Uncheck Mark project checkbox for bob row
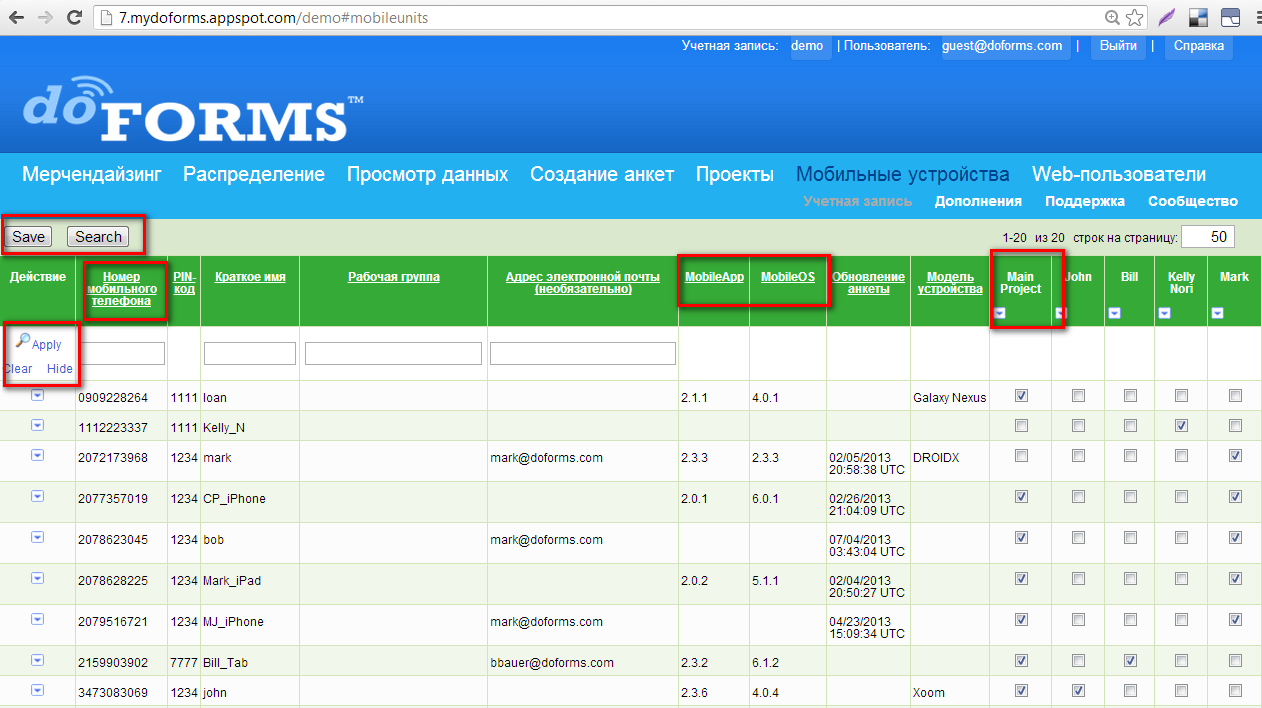1262x708 pixels. (1235, 538)
